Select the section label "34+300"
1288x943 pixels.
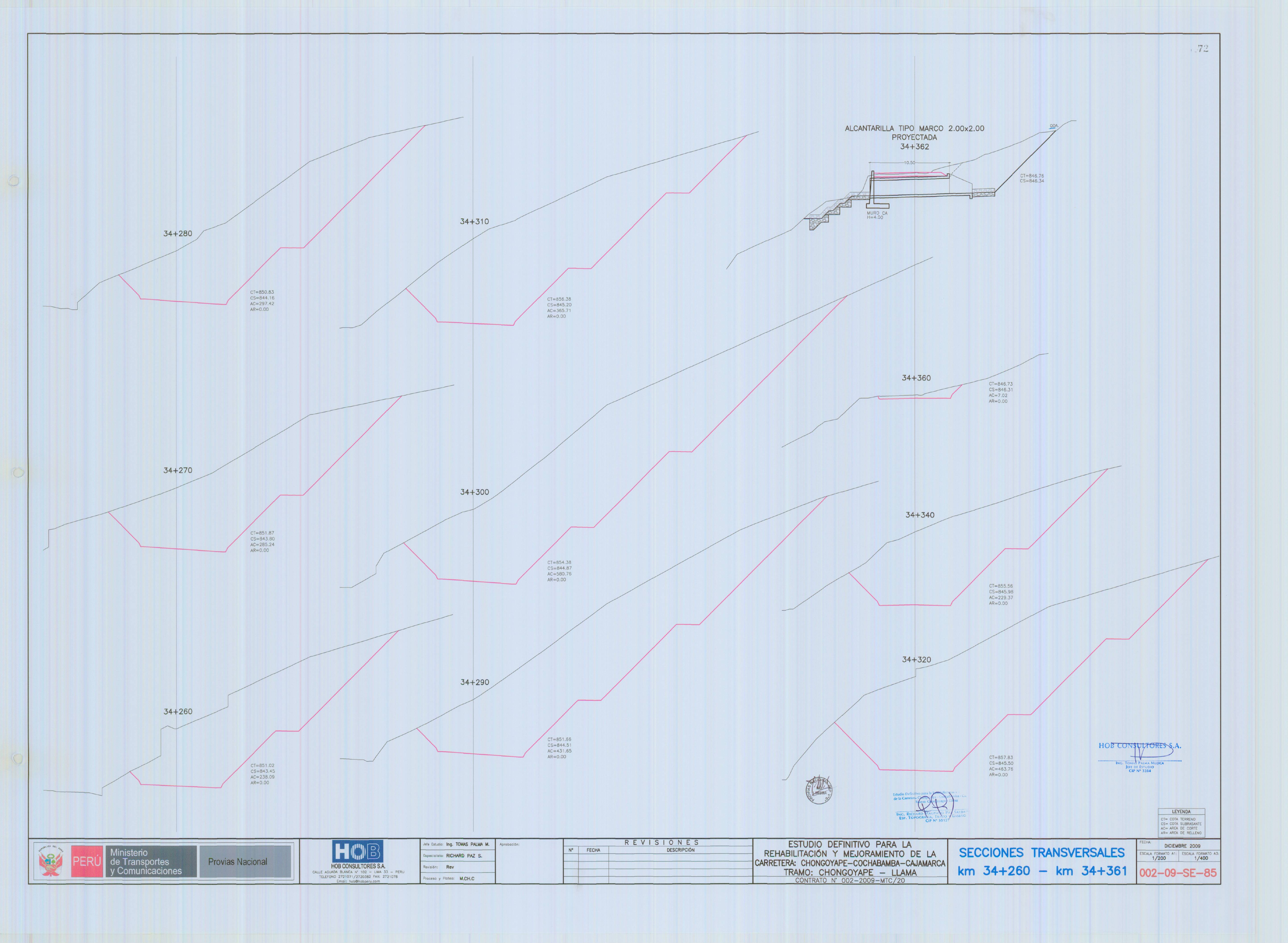coord(475,492)
